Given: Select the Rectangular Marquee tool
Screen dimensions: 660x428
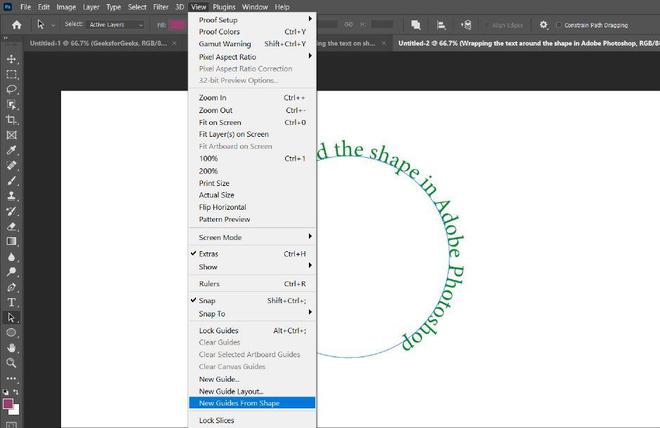Looking at the screenshot, I should coord(11,74).
